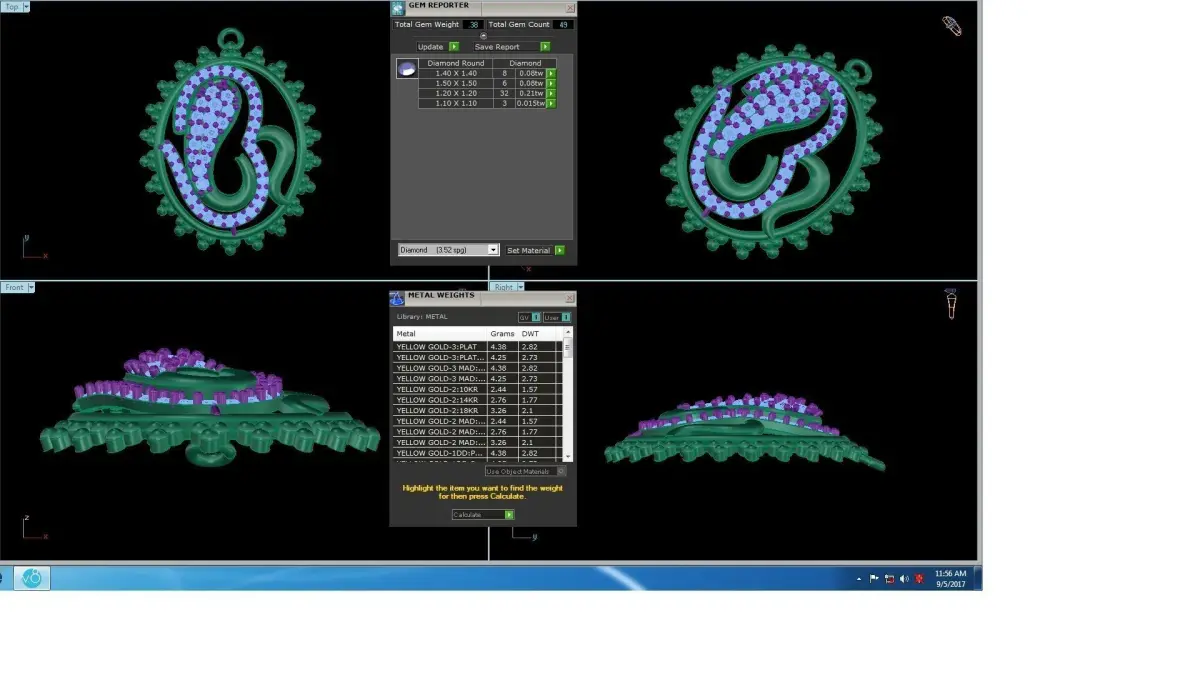Click metal list scrollbar down arrow
The image size is (1200, 675).
(568, 456)
